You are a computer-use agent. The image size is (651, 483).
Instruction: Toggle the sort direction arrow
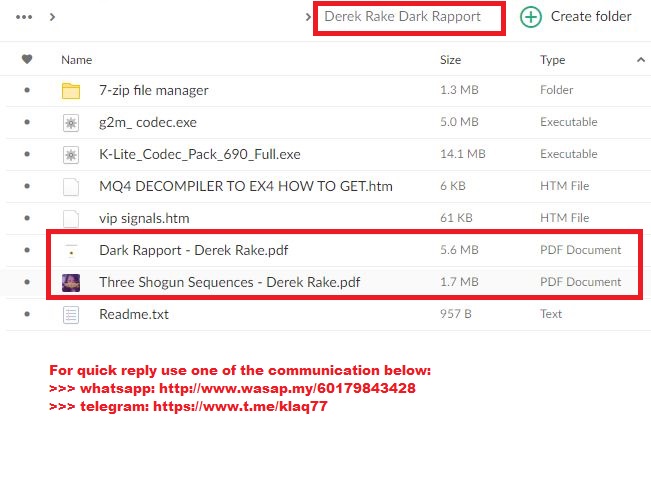(641, 60)
